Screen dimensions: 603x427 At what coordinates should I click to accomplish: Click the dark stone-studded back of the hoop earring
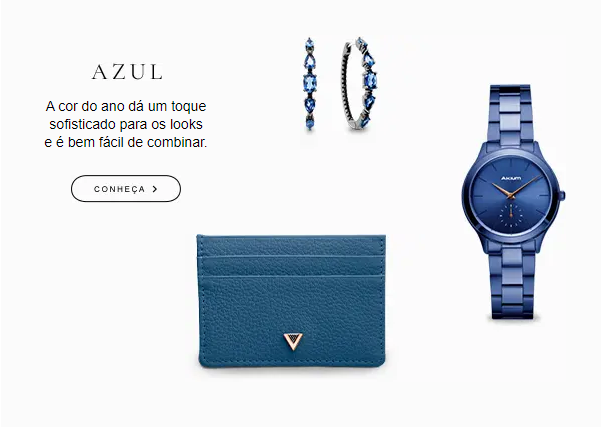[x=350, y=87]
